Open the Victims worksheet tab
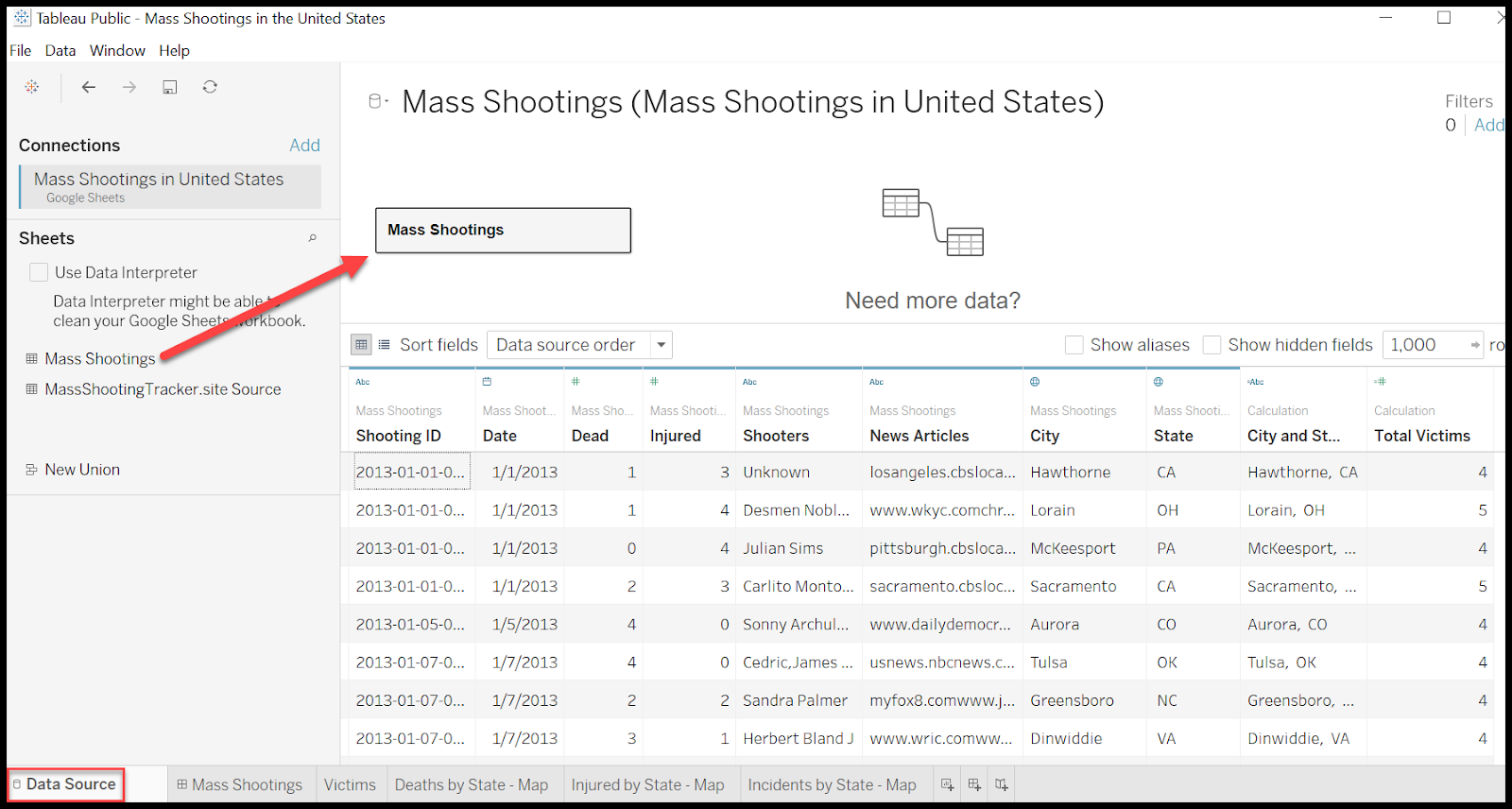The height and width of the screenshot is (809, 1512). [350, 785]
